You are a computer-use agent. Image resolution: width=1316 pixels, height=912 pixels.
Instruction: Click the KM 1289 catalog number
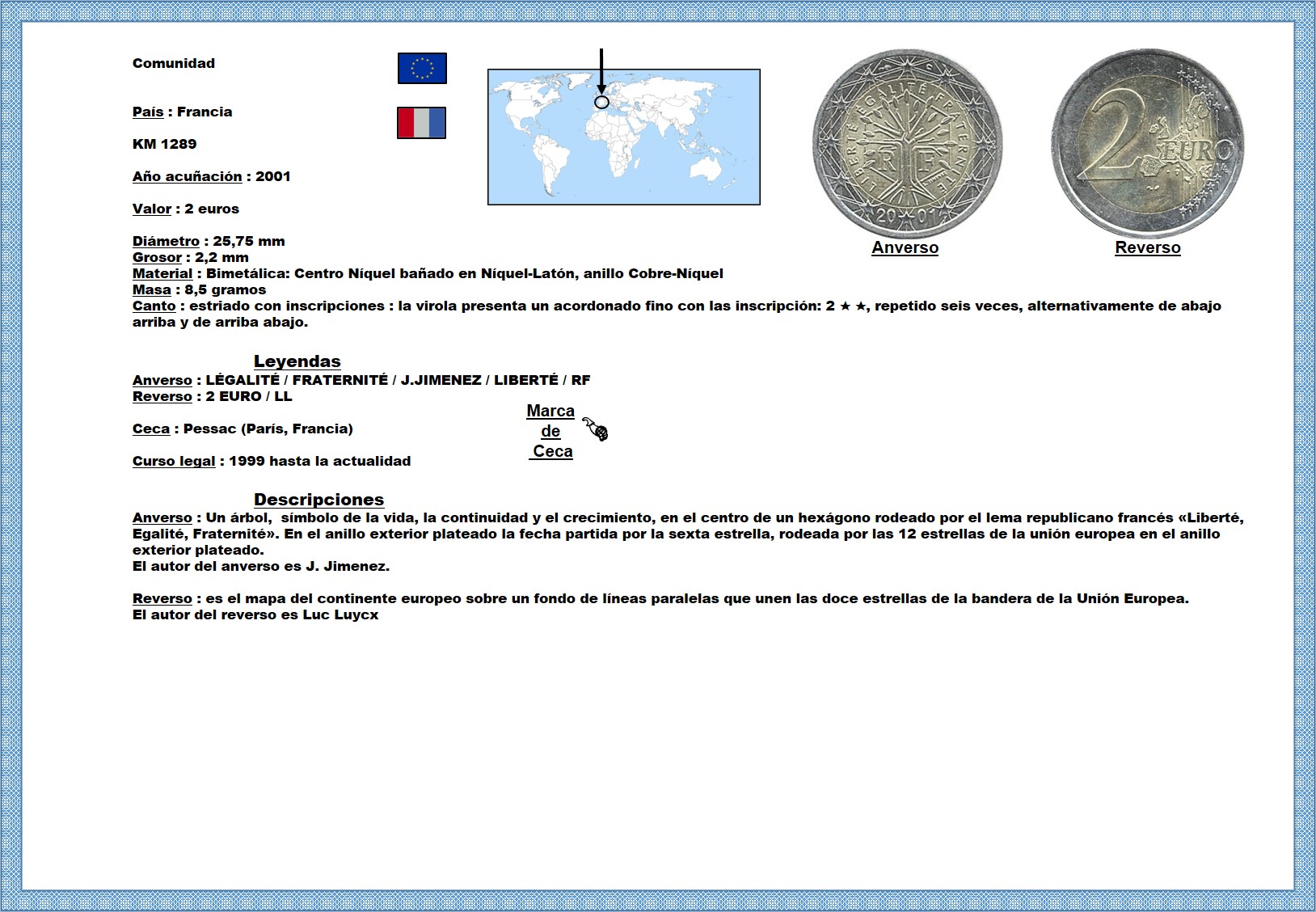pyautogui.click(x=164, y=144)
